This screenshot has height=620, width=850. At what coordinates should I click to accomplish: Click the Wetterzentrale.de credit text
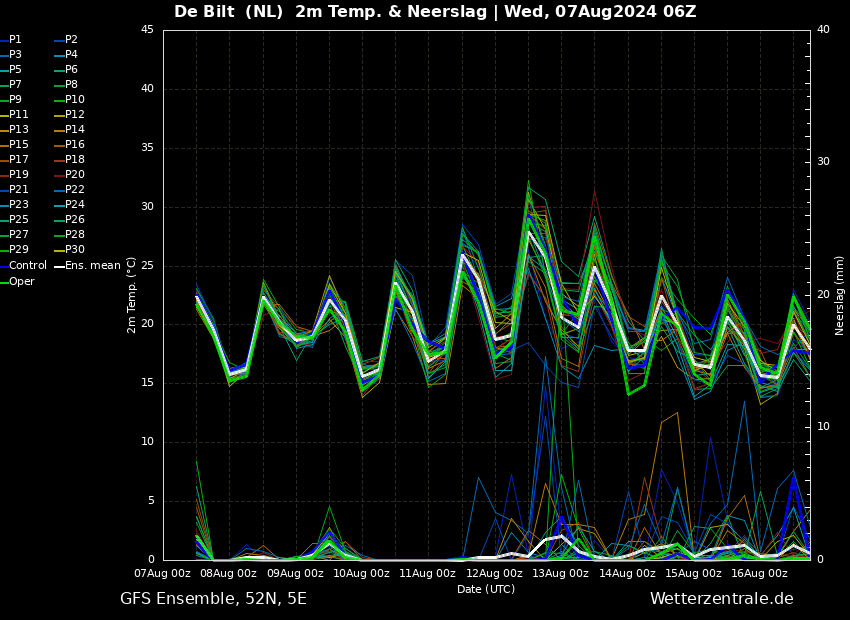[722, 599]
